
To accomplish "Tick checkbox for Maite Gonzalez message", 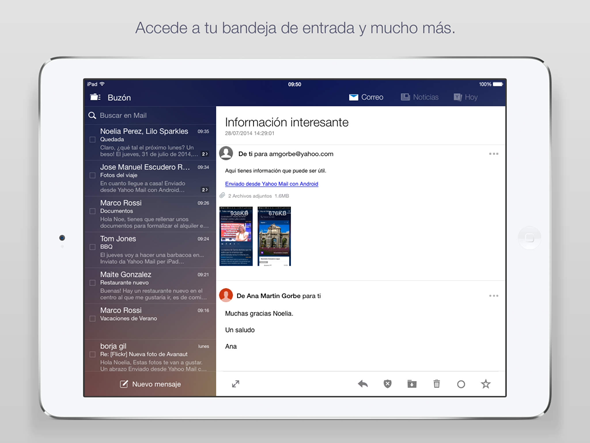I will [92, 283].
